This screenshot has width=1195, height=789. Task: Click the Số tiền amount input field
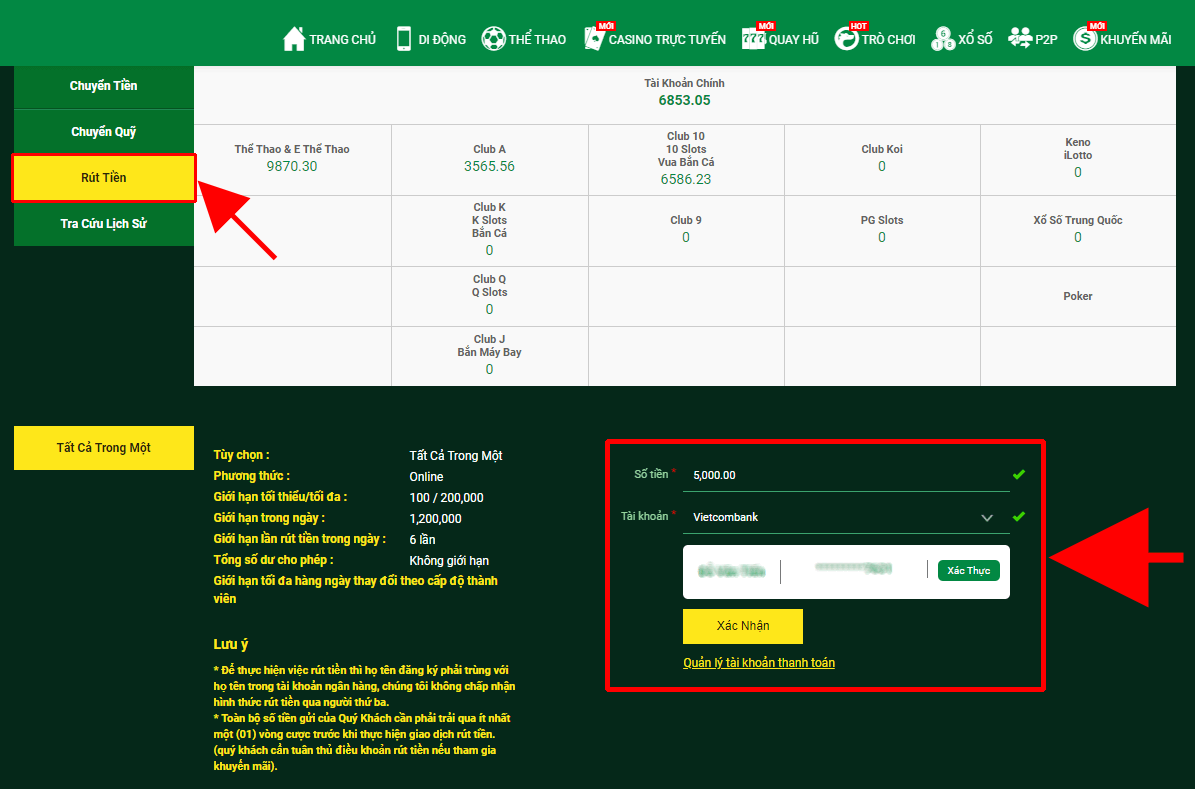point(845,475)
